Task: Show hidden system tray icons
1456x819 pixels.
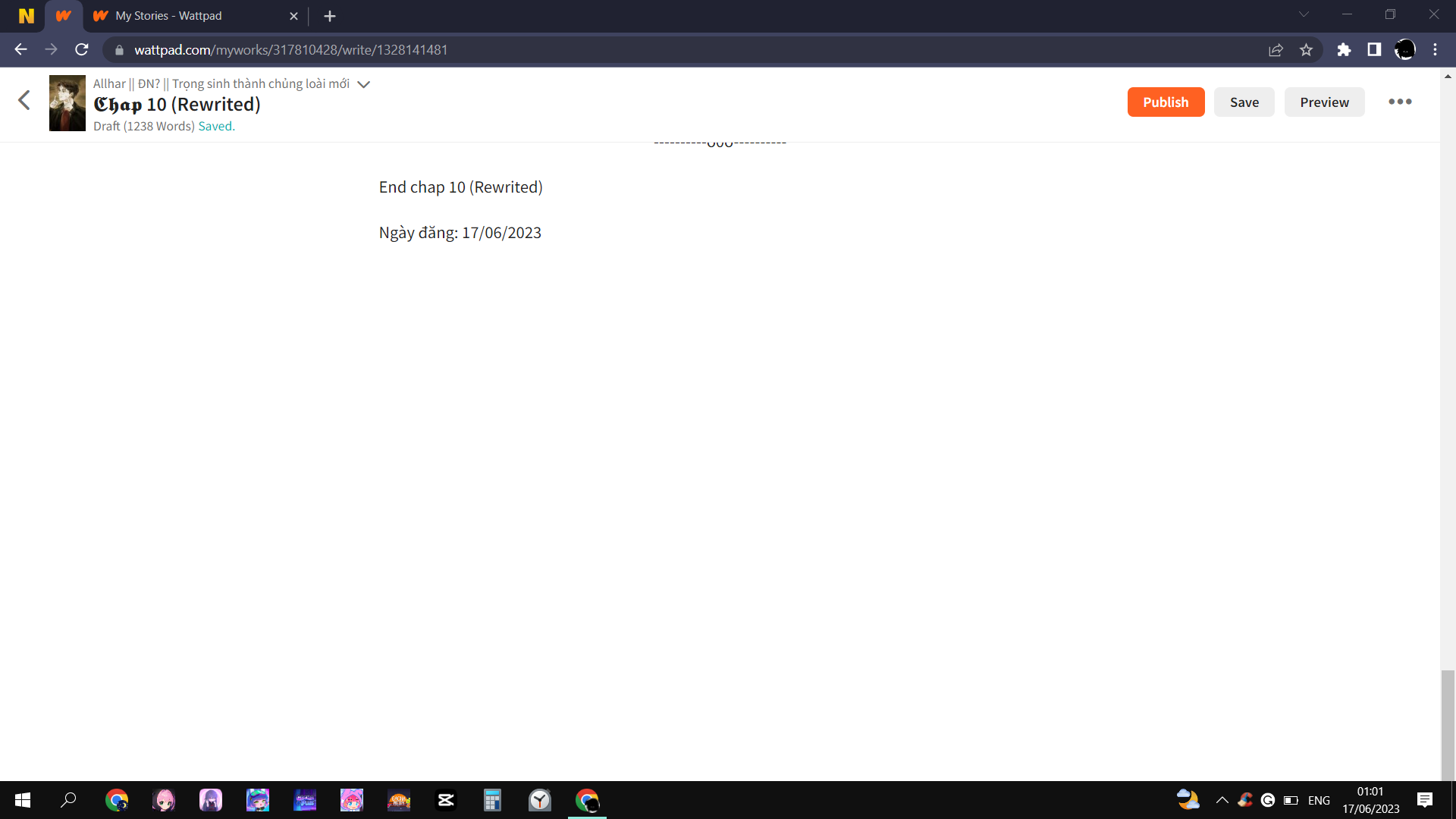Action: (x=1222, y=800)
